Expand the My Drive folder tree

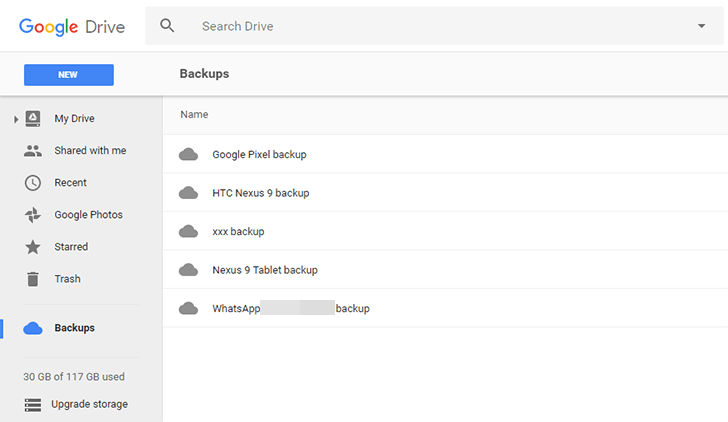16,120
